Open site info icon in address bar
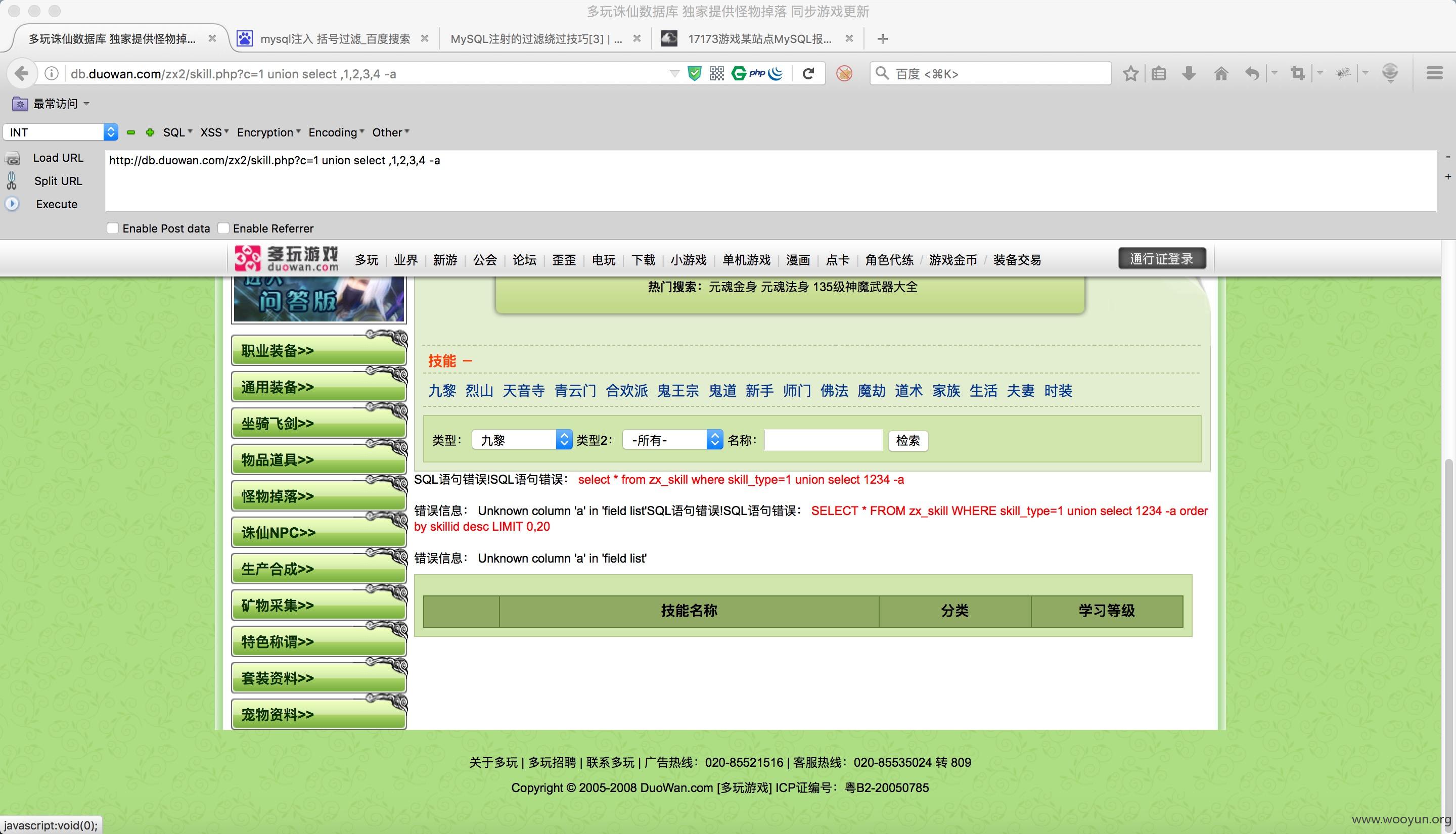Viewport: 1456px width, 834px height. (x=52, y=73)
